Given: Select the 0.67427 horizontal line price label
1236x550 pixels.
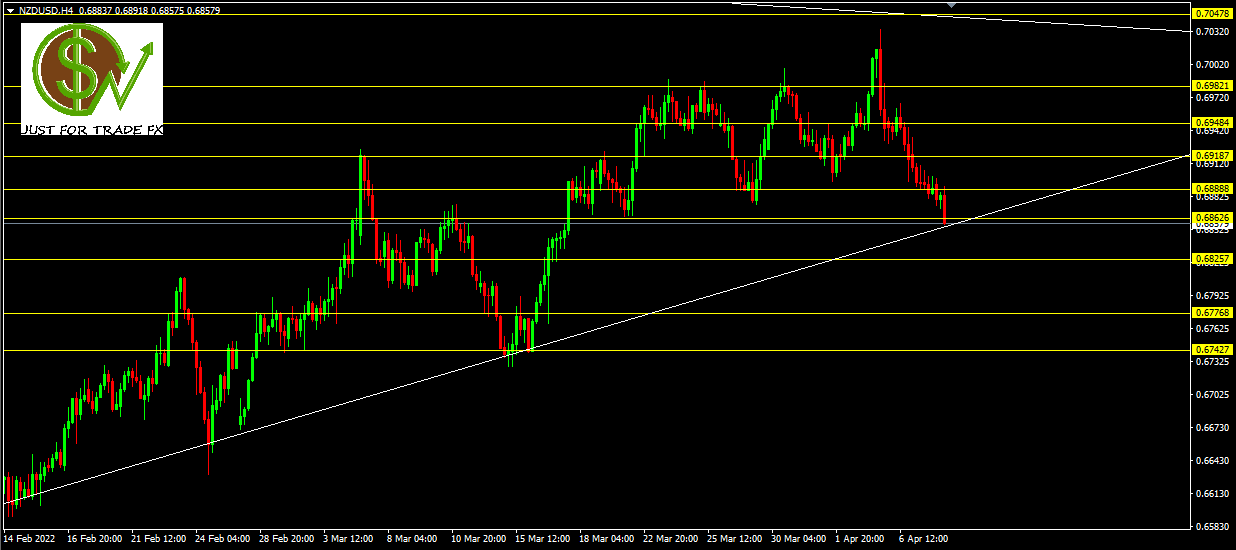Looking at the screenshot, I should [1213, 349].
